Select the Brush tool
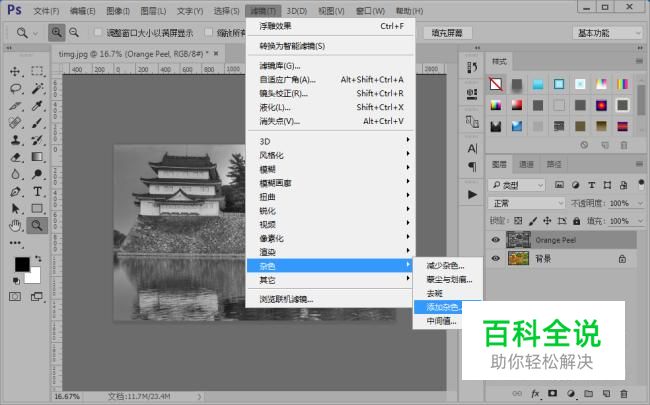This screenshot has height=405, width=650. 37,123
